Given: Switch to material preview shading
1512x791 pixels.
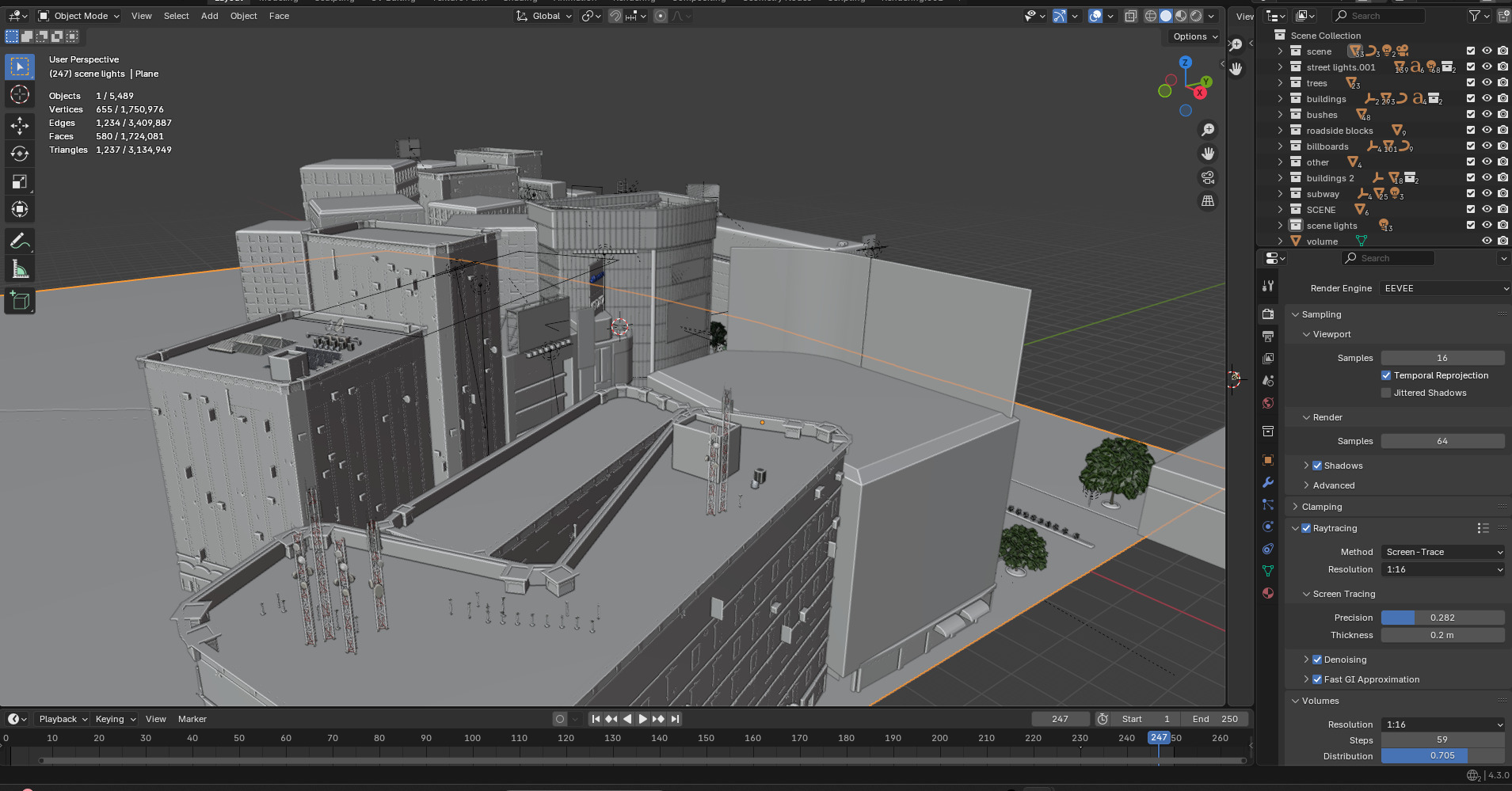Looking at the screenshot, I should tap(1181, 16).
